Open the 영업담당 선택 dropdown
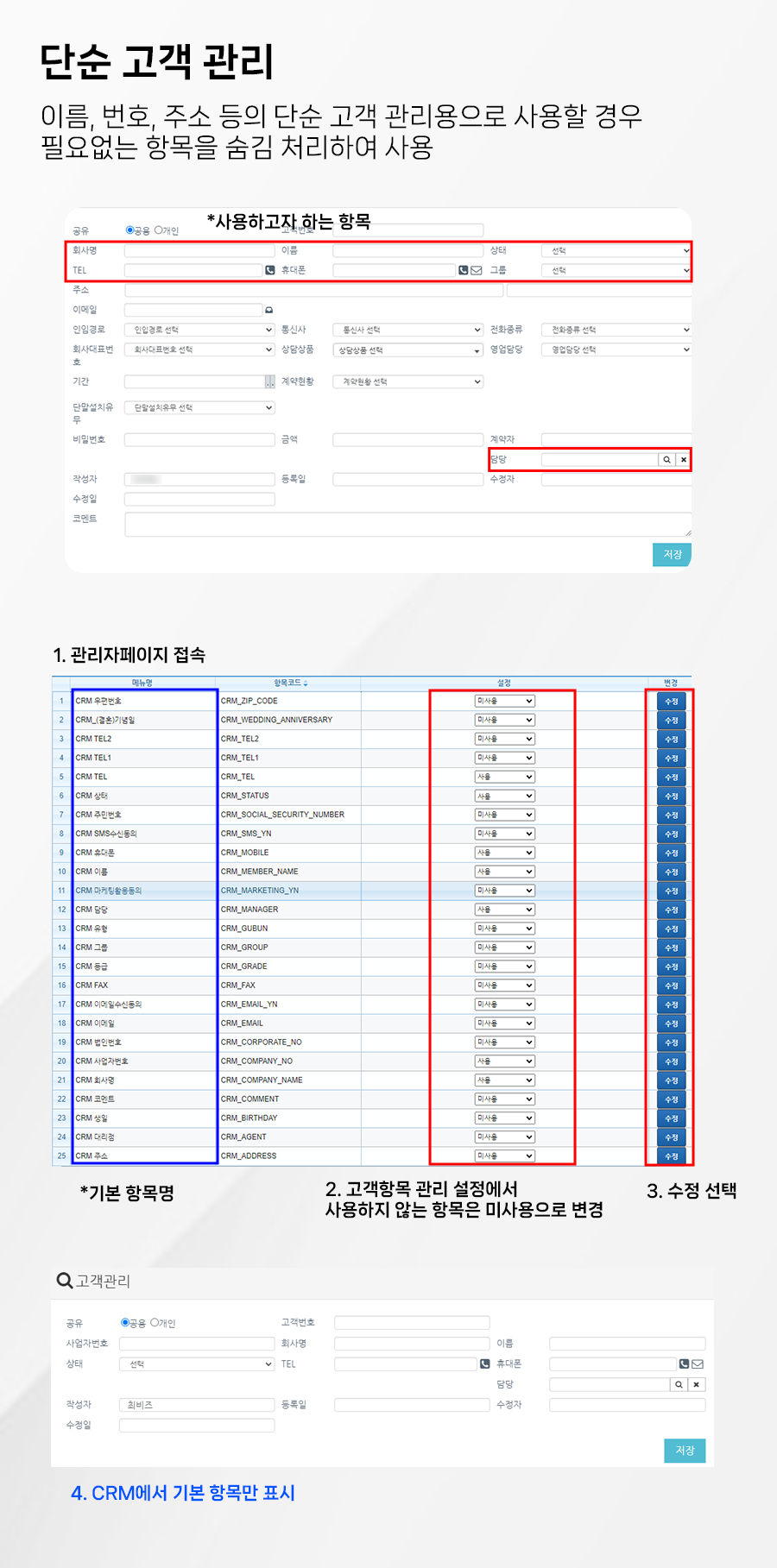 tap(616, 349)
